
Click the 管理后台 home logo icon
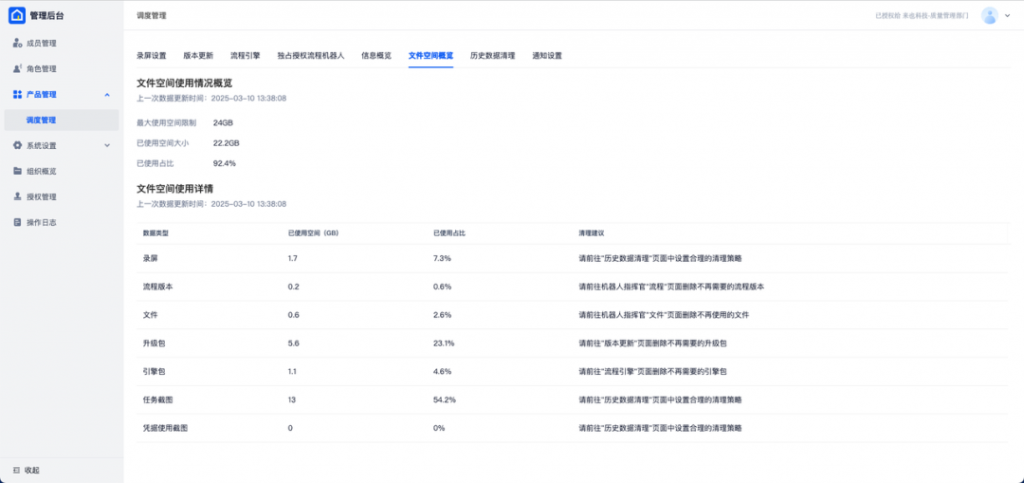click(x=17, y=15)
